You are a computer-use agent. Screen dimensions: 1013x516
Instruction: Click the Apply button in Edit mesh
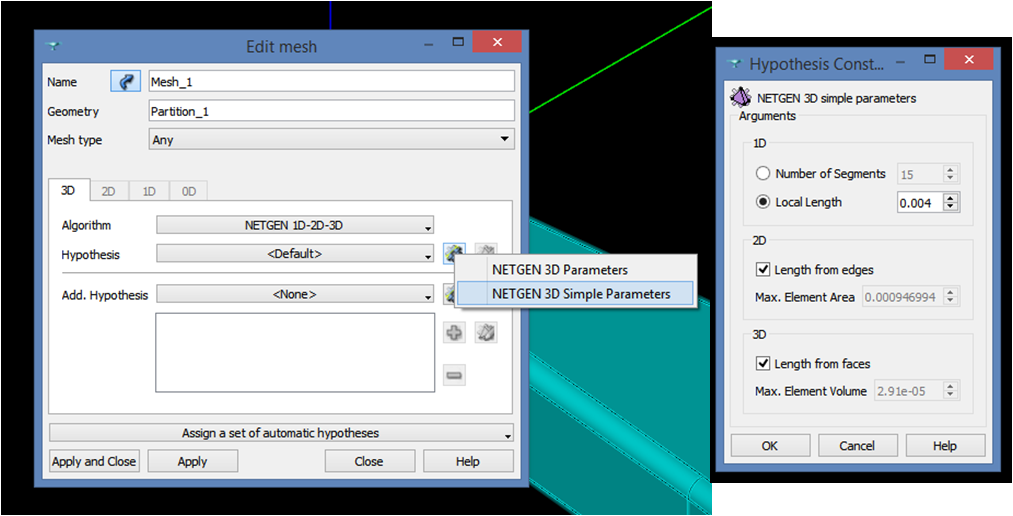[x=193, y=461]
